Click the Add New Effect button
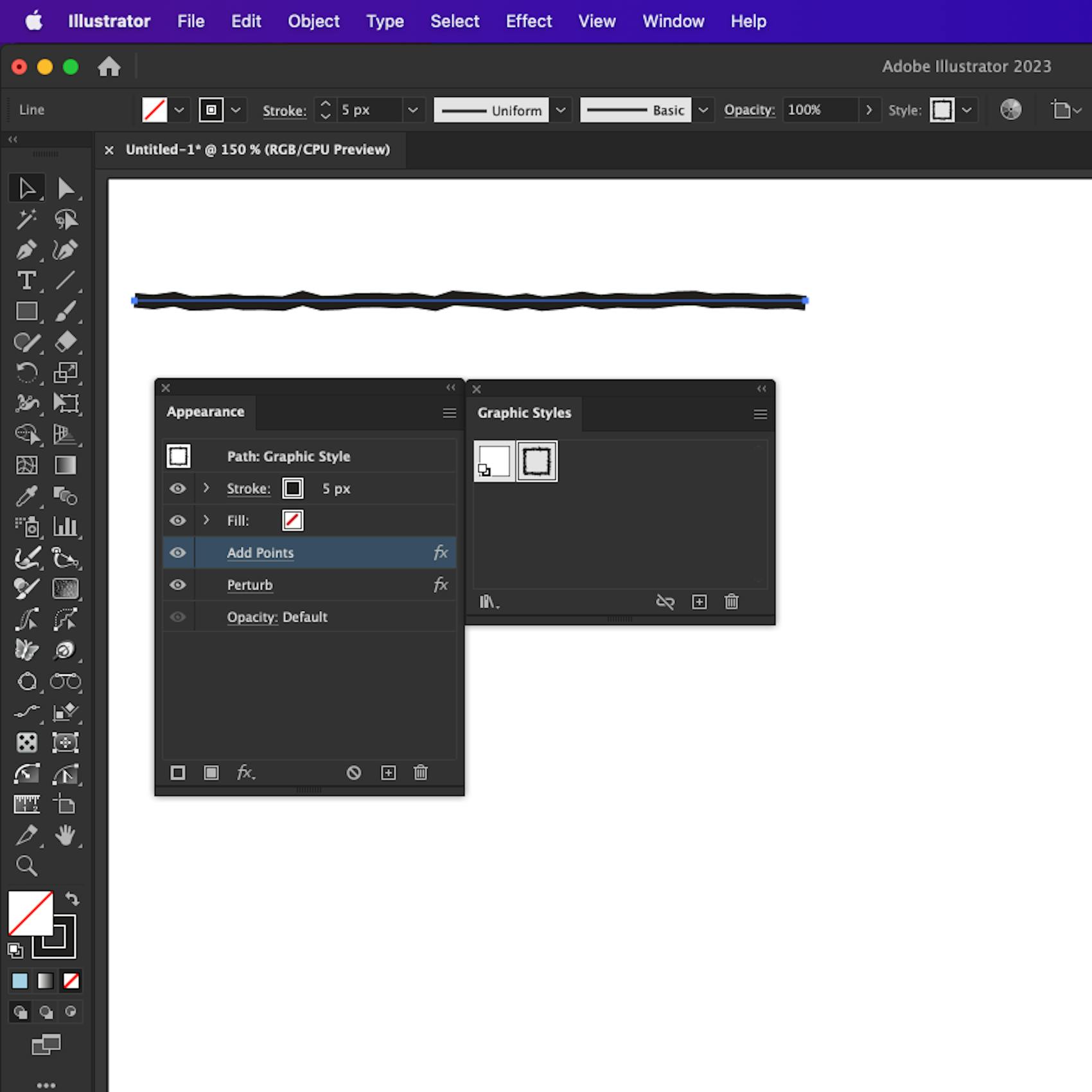This screenshot has height=1092, width=1092. (246, 773)
